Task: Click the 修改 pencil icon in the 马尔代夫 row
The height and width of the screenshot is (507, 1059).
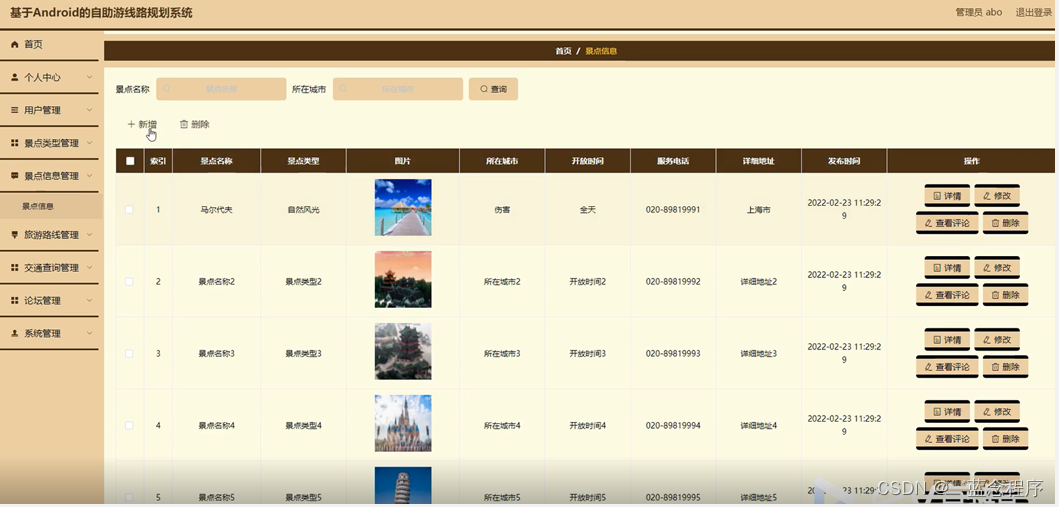Action: coord(987,196)
